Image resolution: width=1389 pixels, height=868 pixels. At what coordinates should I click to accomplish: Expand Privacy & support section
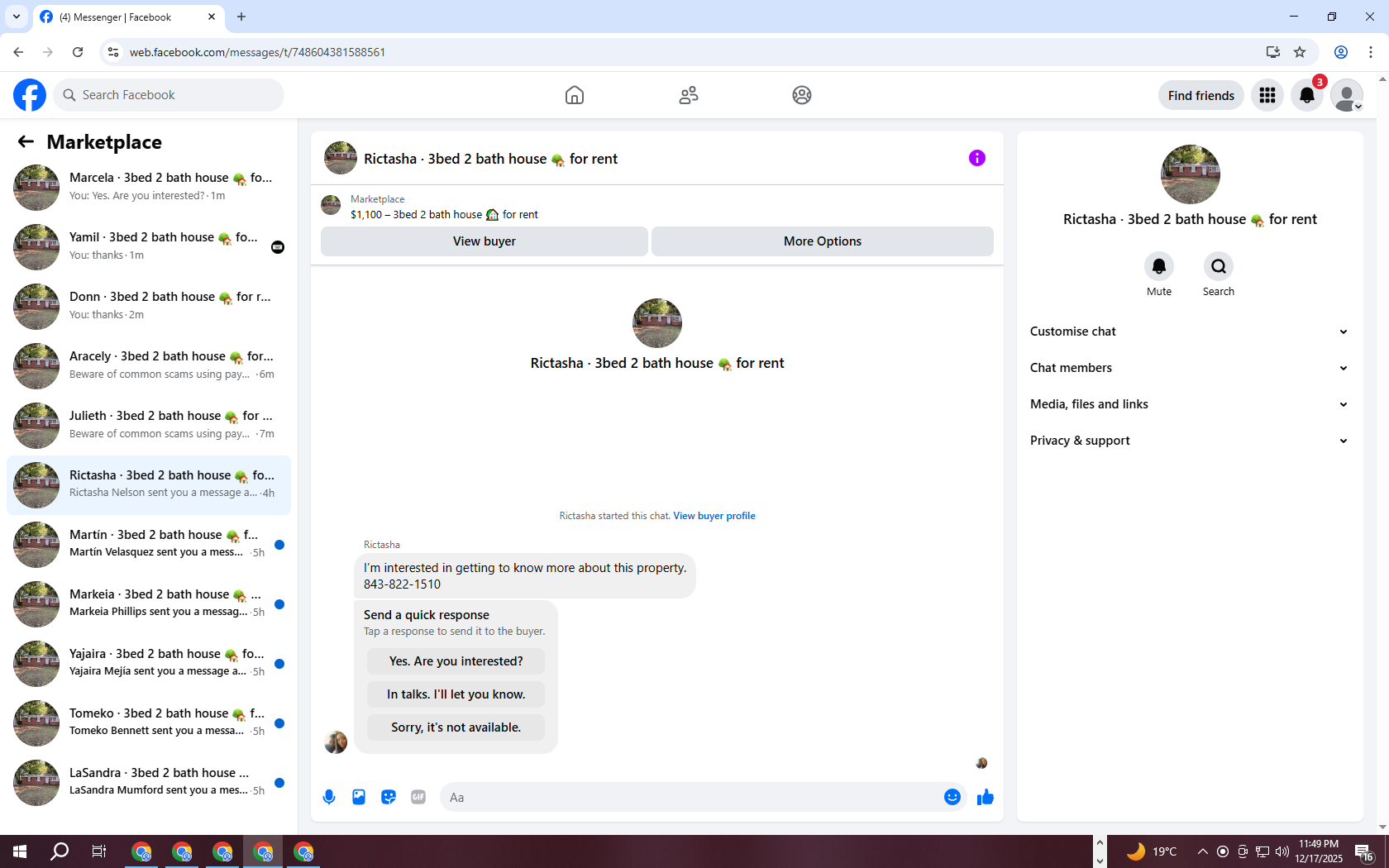(x=1190, y=441)
